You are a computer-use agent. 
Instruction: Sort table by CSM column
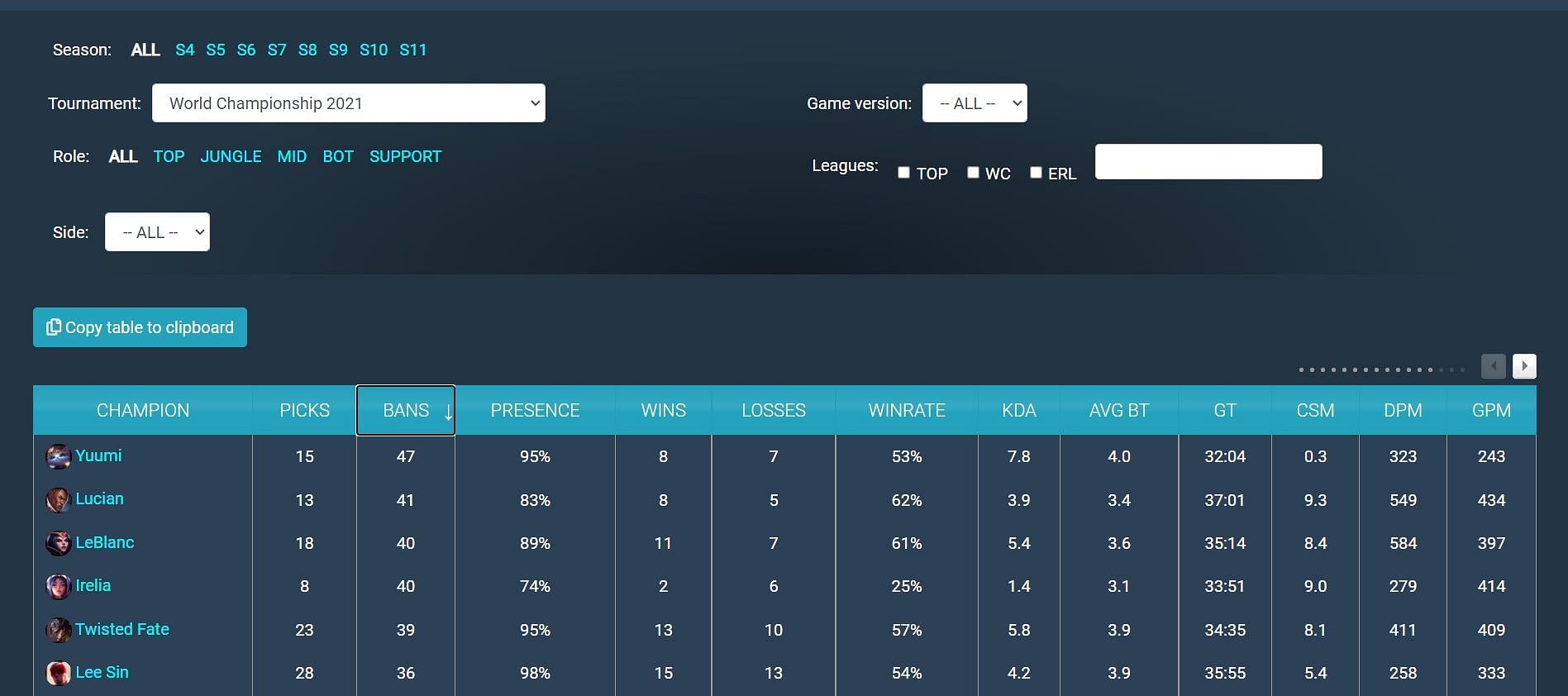click(x=1315, y=410)
